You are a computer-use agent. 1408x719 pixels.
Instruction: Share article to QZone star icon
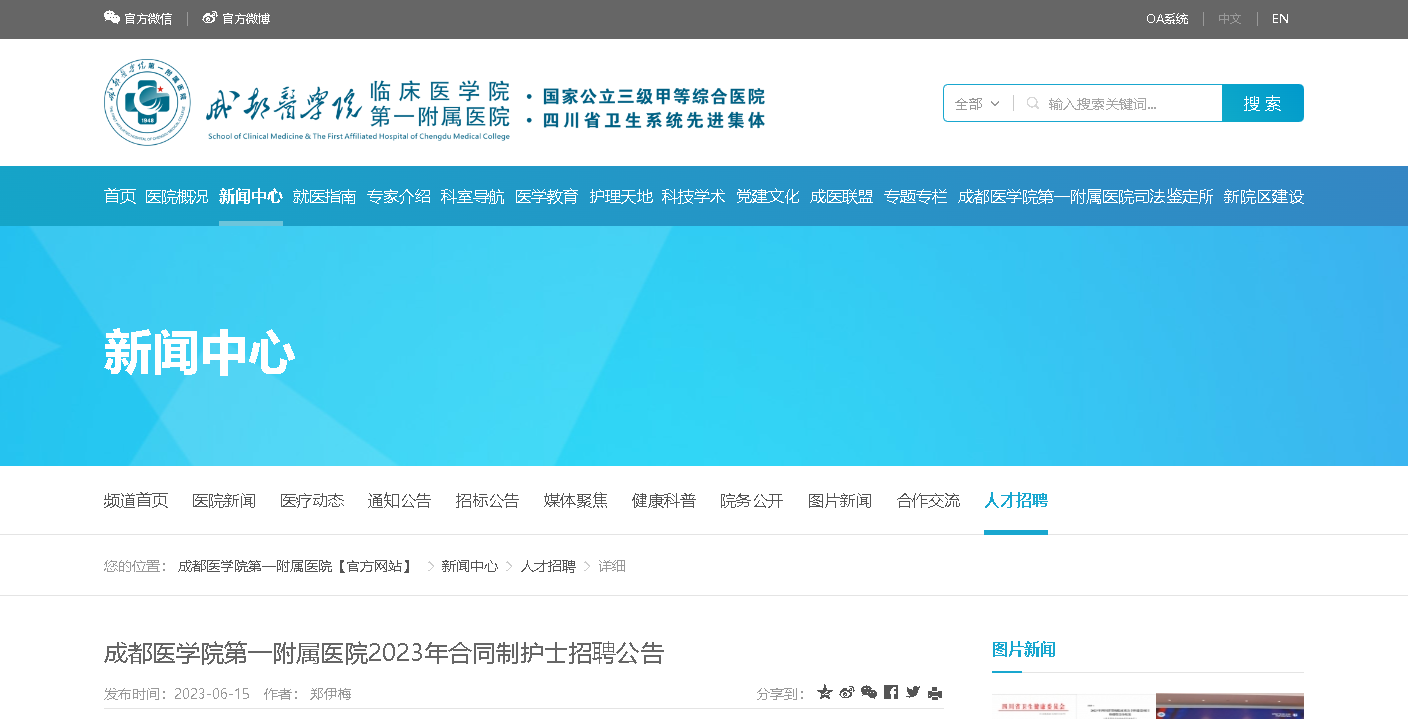point(825,692)
